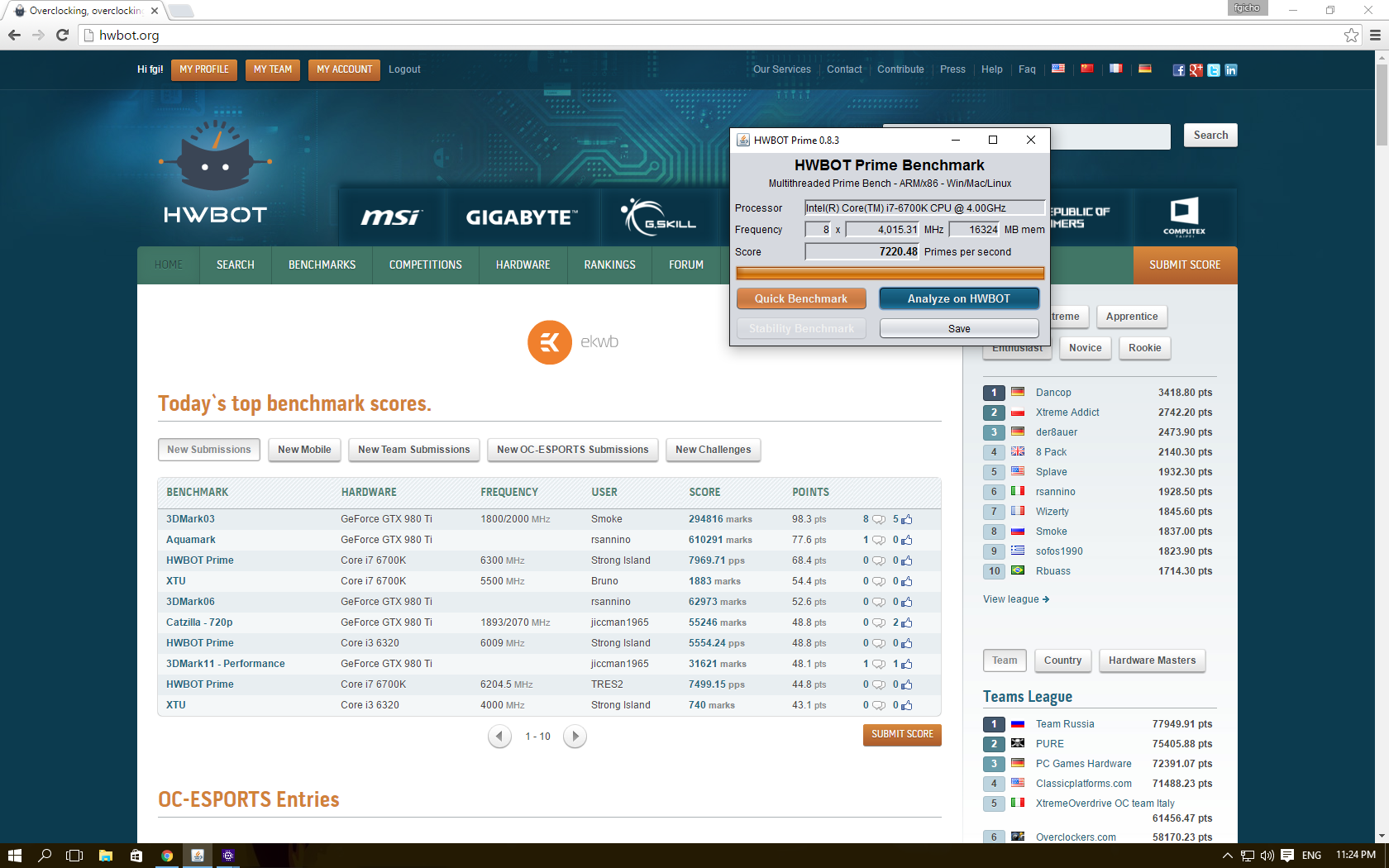Click the Processor field in HWBOT Prime
The width and height of the screenshot is (1389, 868).
coord(924,208)
